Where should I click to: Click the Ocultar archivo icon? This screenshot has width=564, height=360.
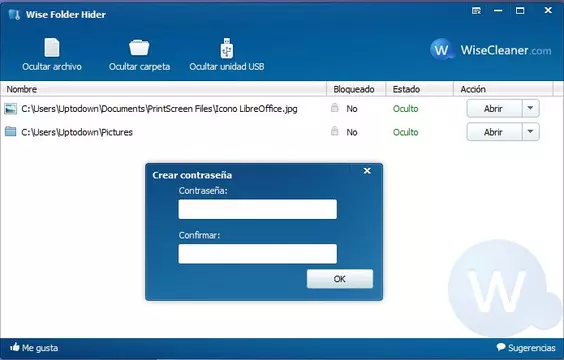52,47
